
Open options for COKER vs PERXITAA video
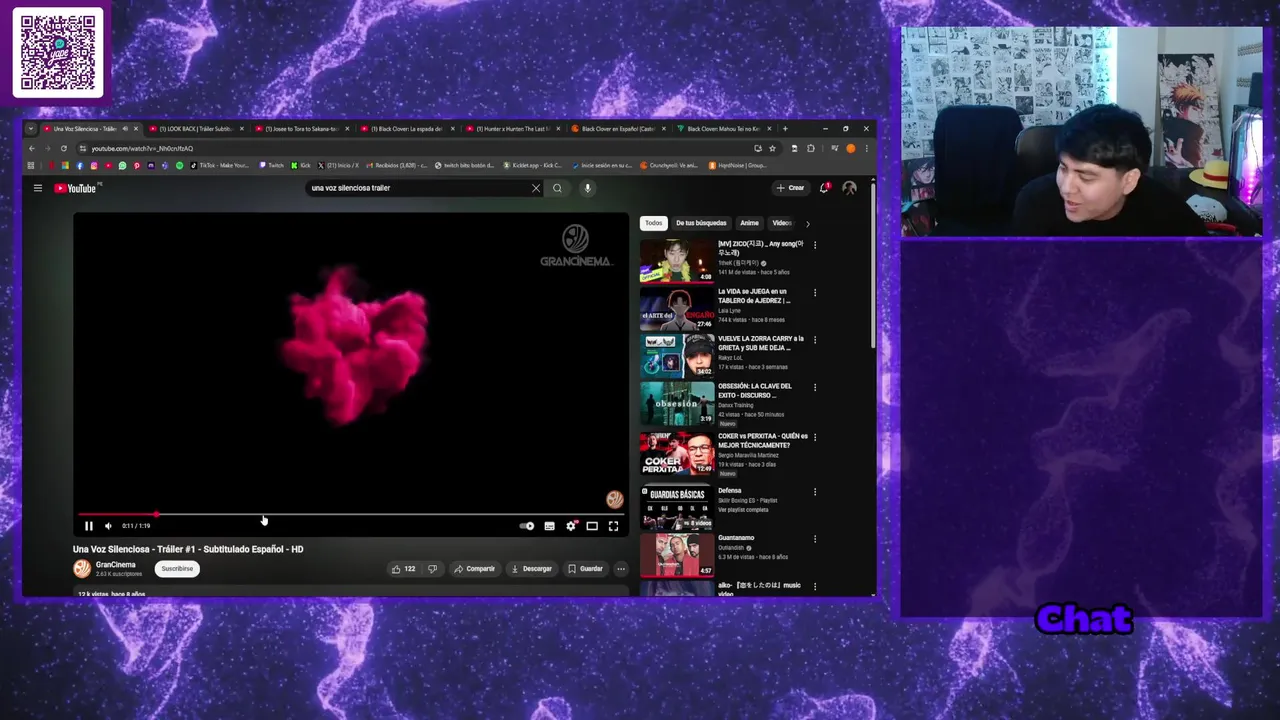click(x=814, y=437)
